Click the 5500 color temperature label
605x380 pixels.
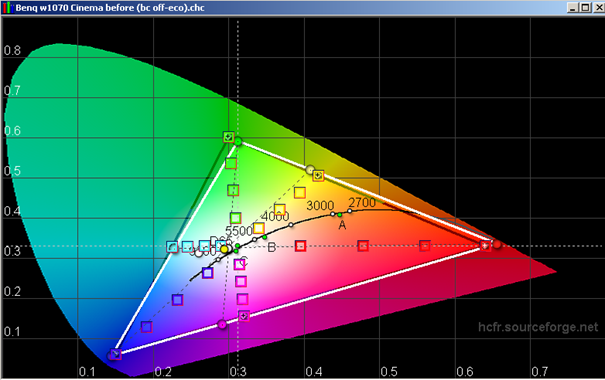(239, 231)
